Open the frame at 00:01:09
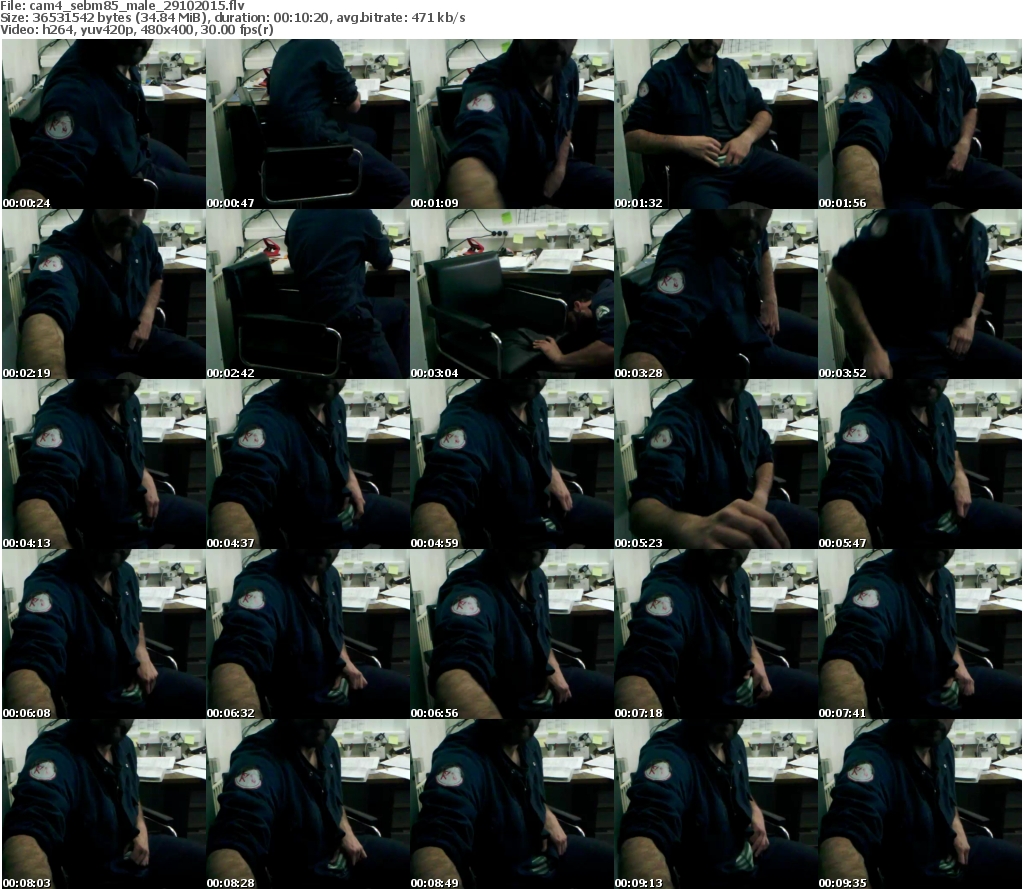 point(512,124)
